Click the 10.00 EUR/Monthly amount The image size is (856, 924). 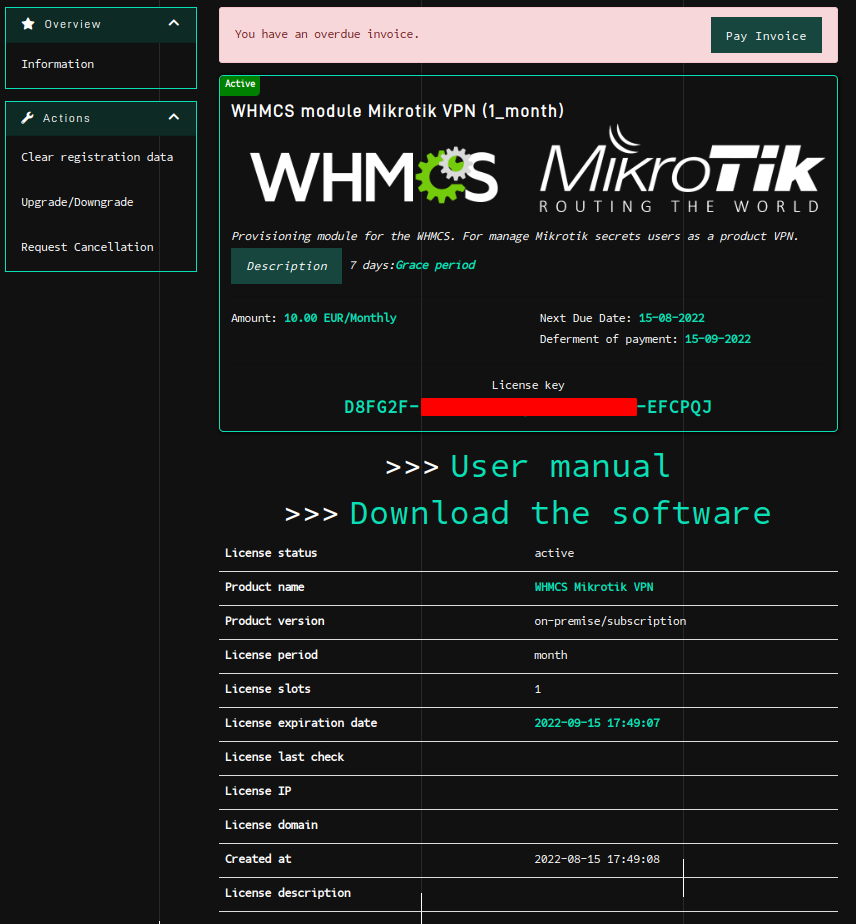tap(340, 318)
